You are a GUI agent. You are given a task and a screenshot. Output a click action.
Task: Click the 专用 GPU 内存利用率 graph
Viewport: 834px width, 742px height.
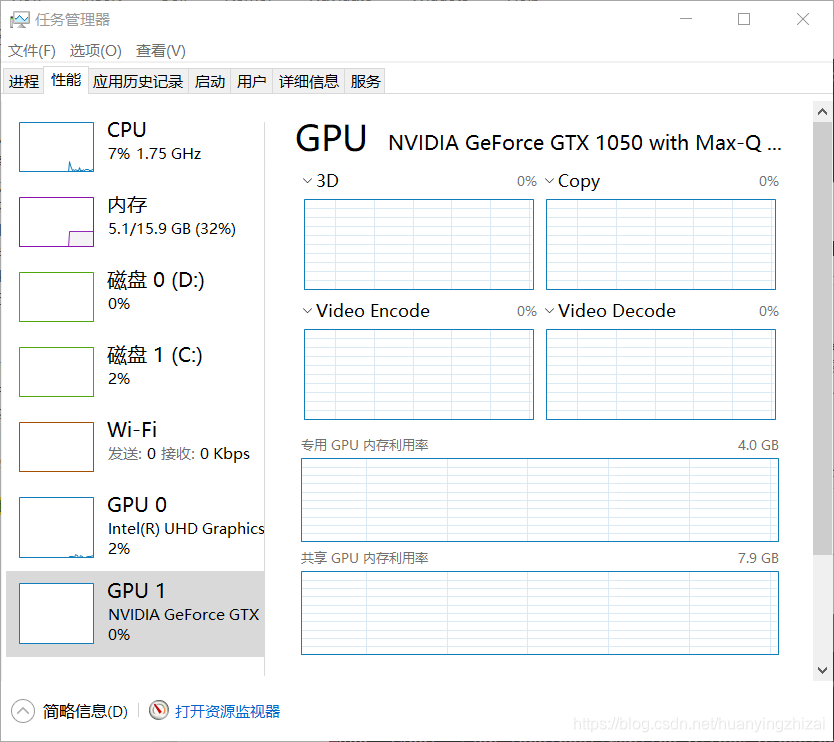point(540,500)
